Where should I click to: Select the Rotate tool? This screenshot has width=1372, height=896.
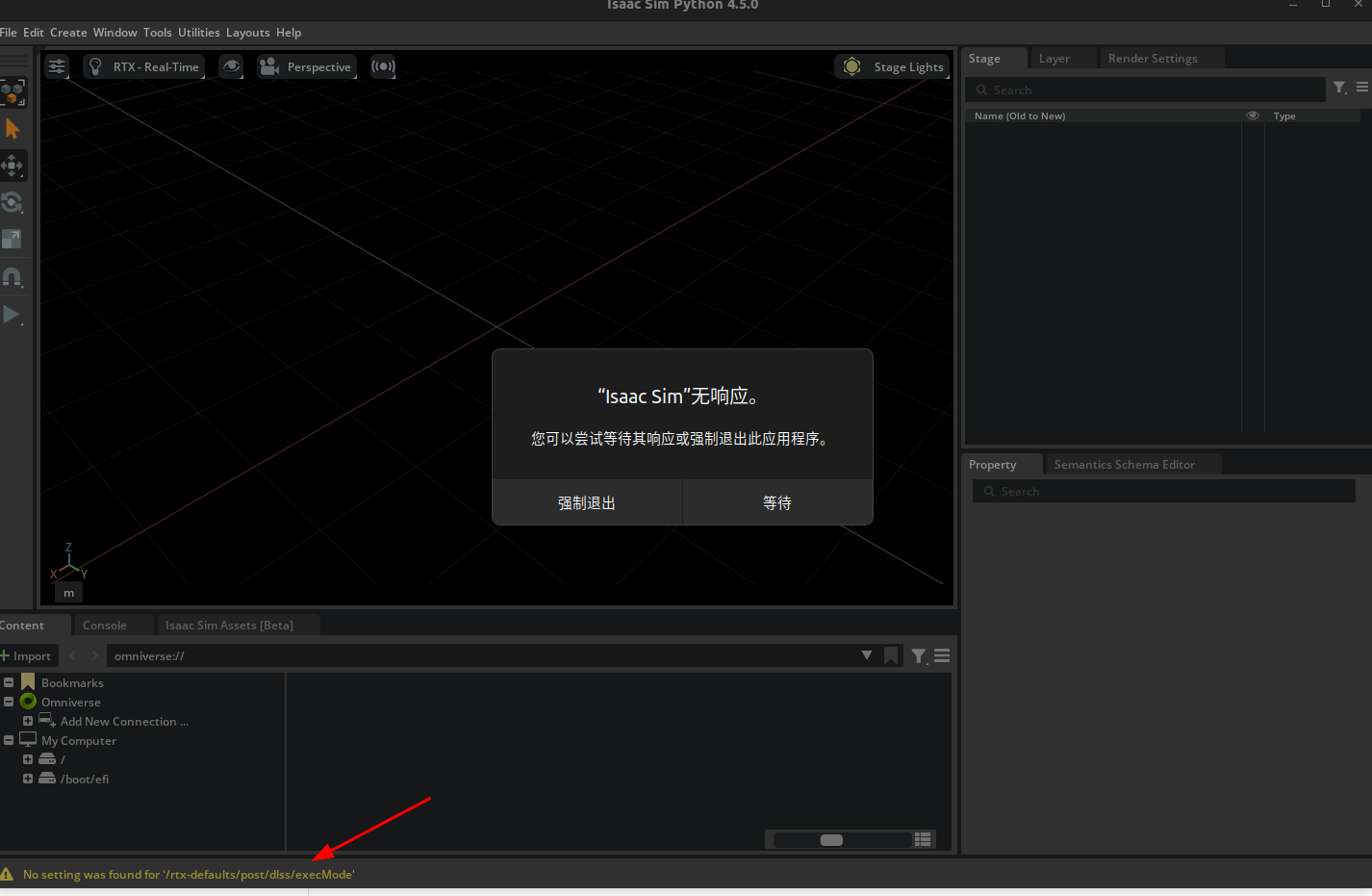pyautogui.click(x=13, y=203)
